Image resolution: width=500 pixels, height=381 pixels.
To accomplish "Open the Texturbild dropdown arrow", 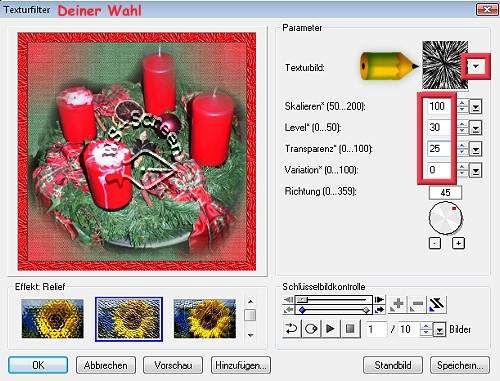I will click(476, 66).
